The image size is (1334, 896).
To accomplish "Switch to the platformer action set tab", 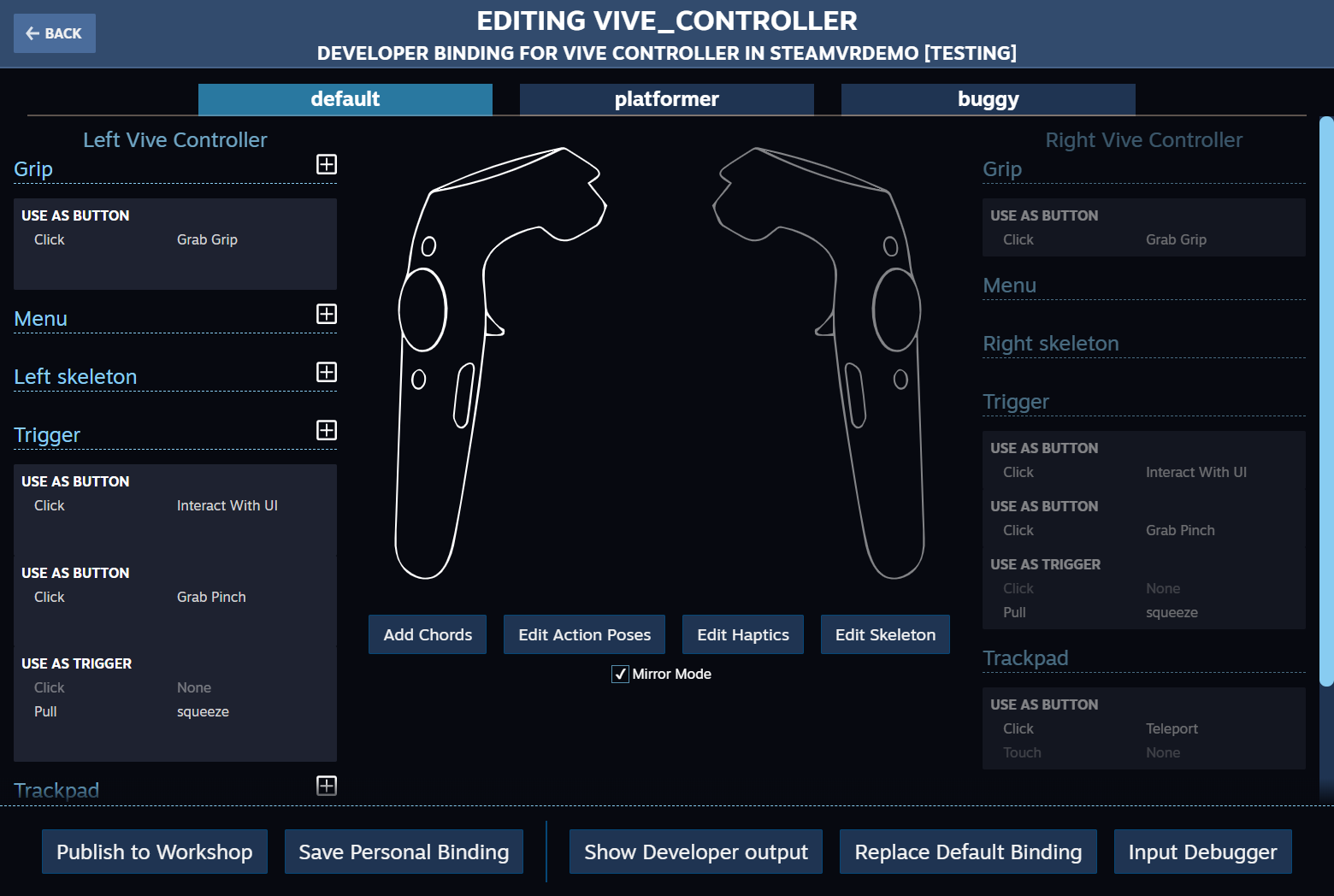I will 667,99.
